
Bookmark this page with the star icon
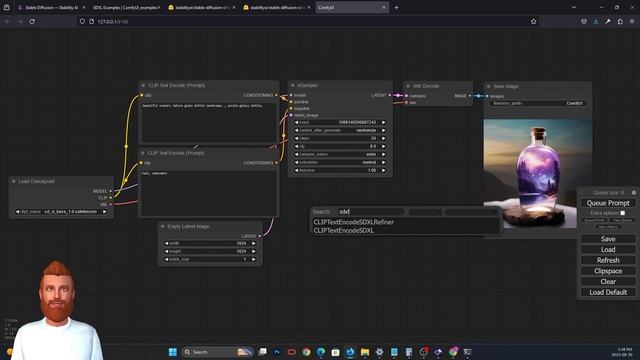533,21
